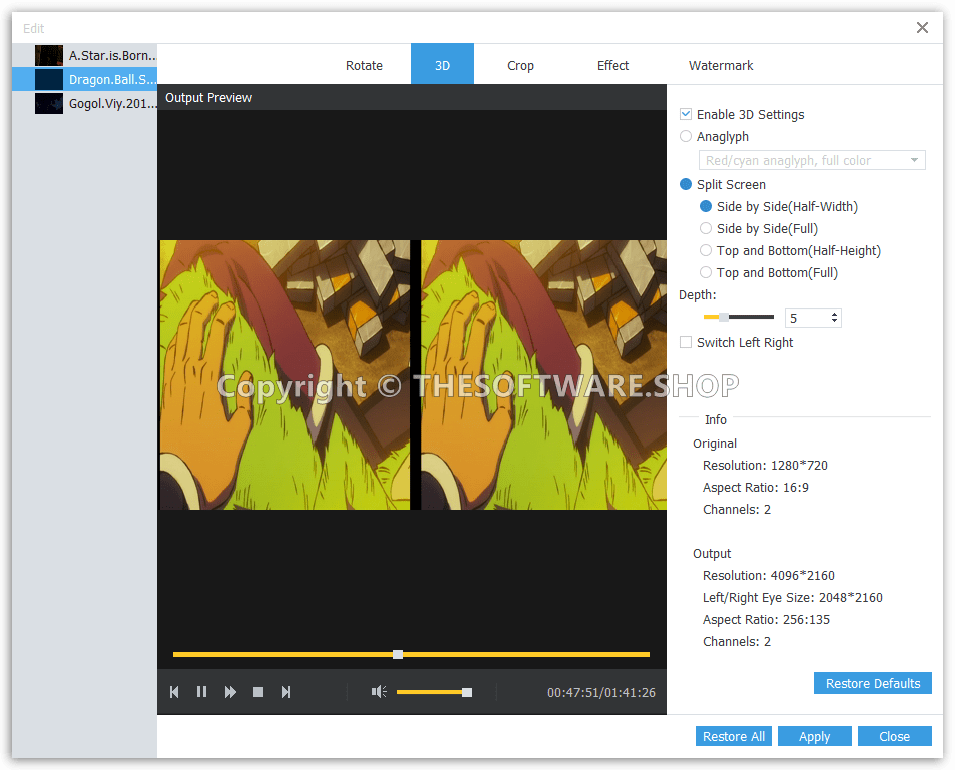Pause the video preview
The image size is (955, 770).
pyautogui.click(x=202, y=692)
